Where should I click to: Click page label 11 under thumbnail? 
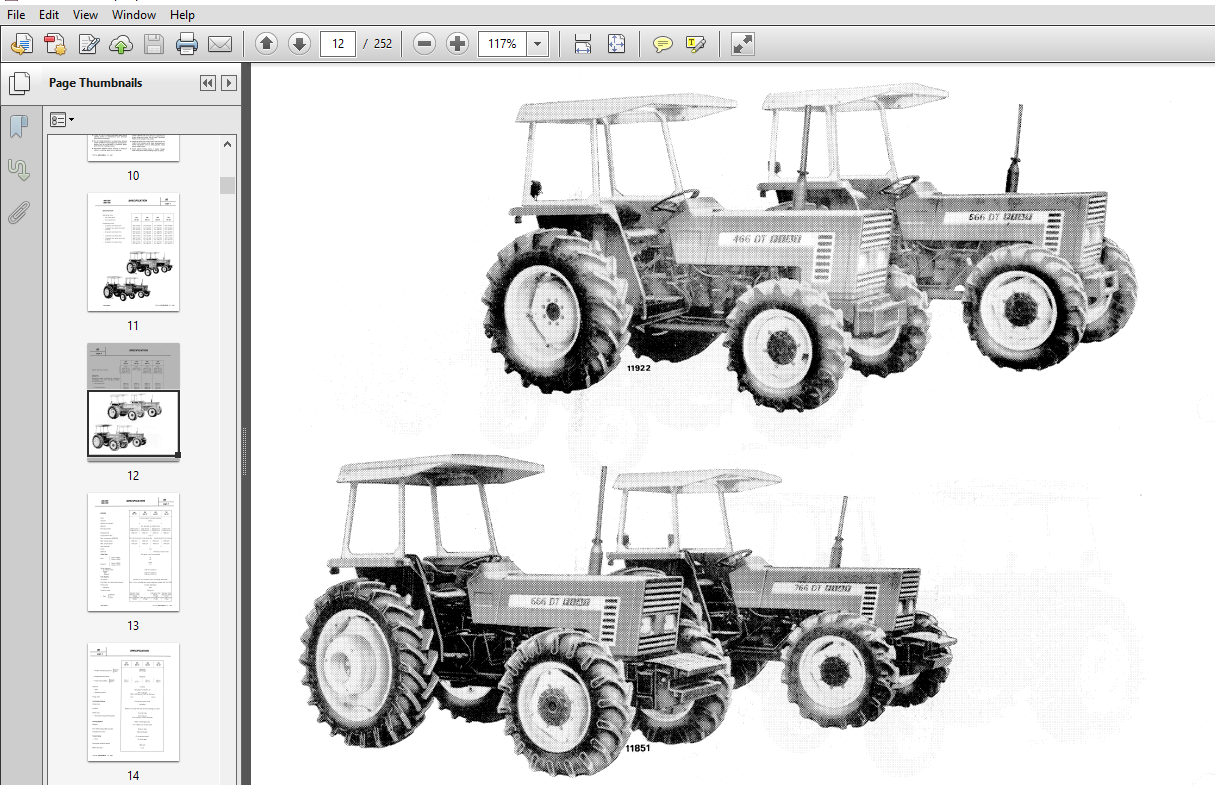(133, 326)
